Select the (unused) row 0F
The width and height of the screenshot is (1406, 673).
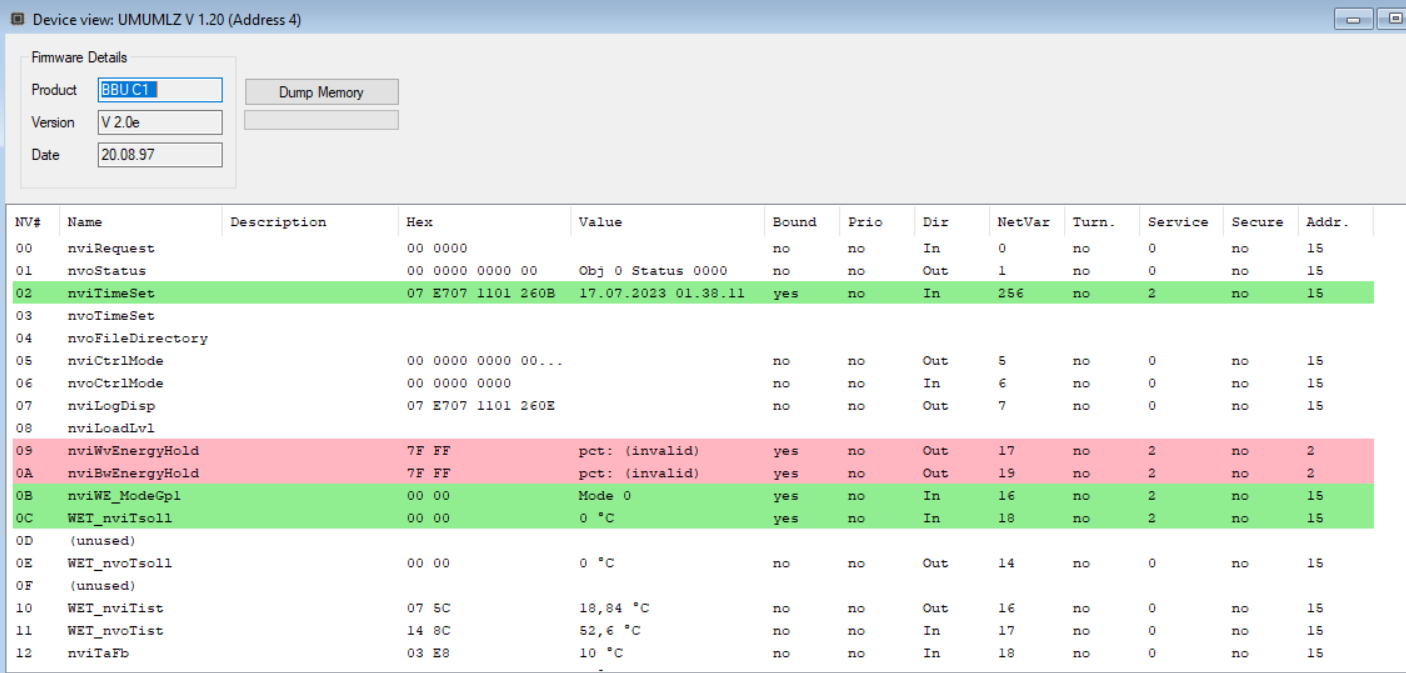[691, 586]
